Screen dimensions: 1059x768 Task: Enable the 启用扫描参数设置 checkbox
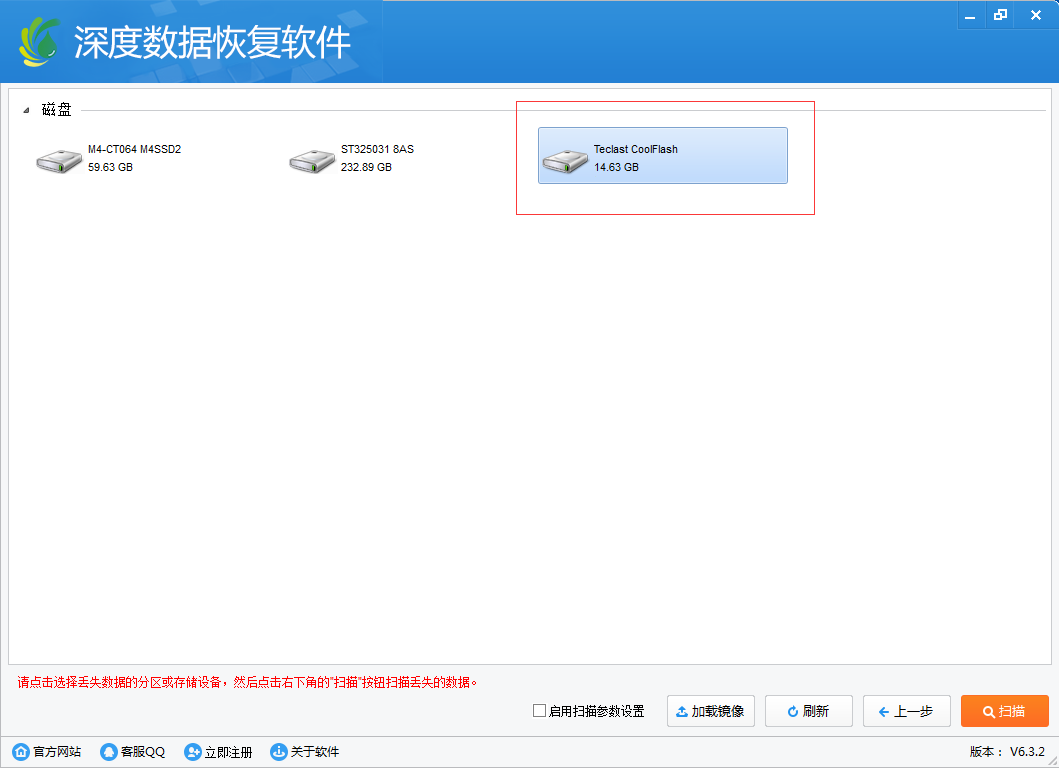(539, 711)
